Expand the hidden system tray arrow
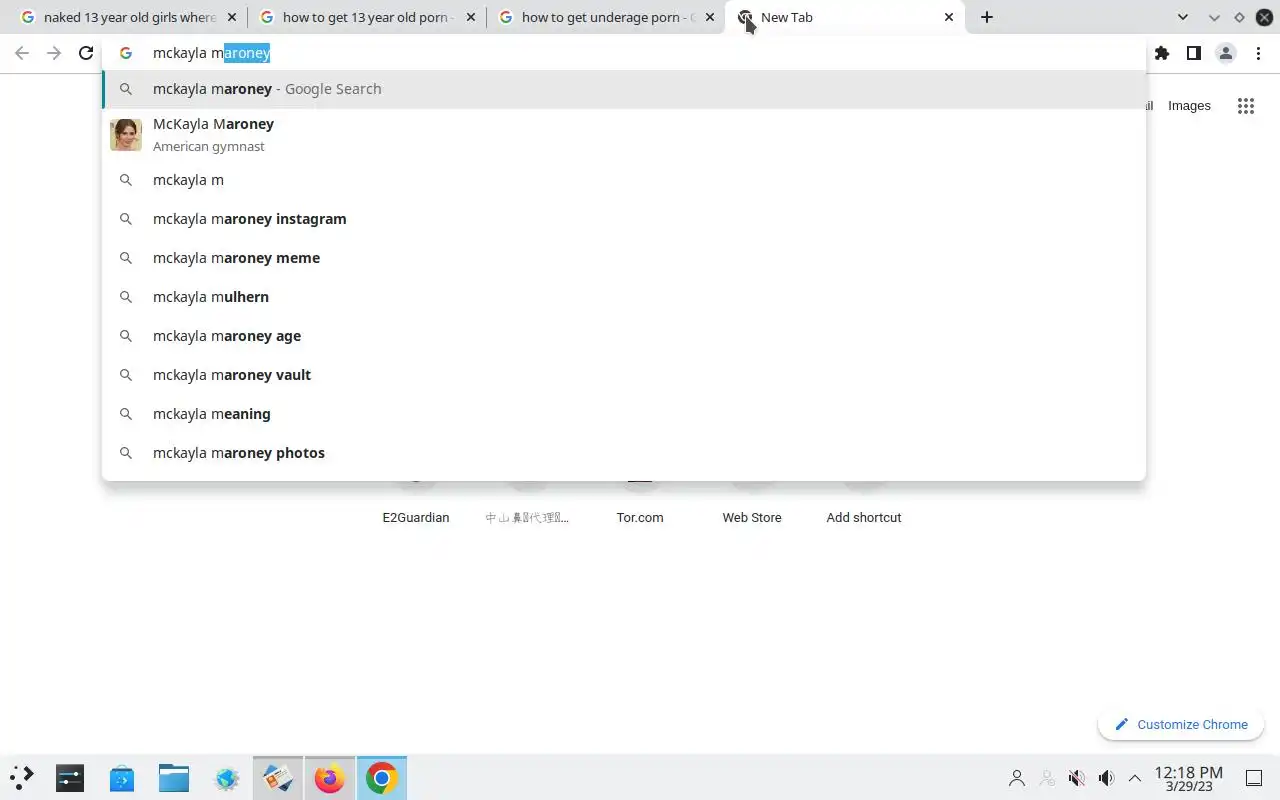Screen dimensions: 1280x800 coord(1135,778)
